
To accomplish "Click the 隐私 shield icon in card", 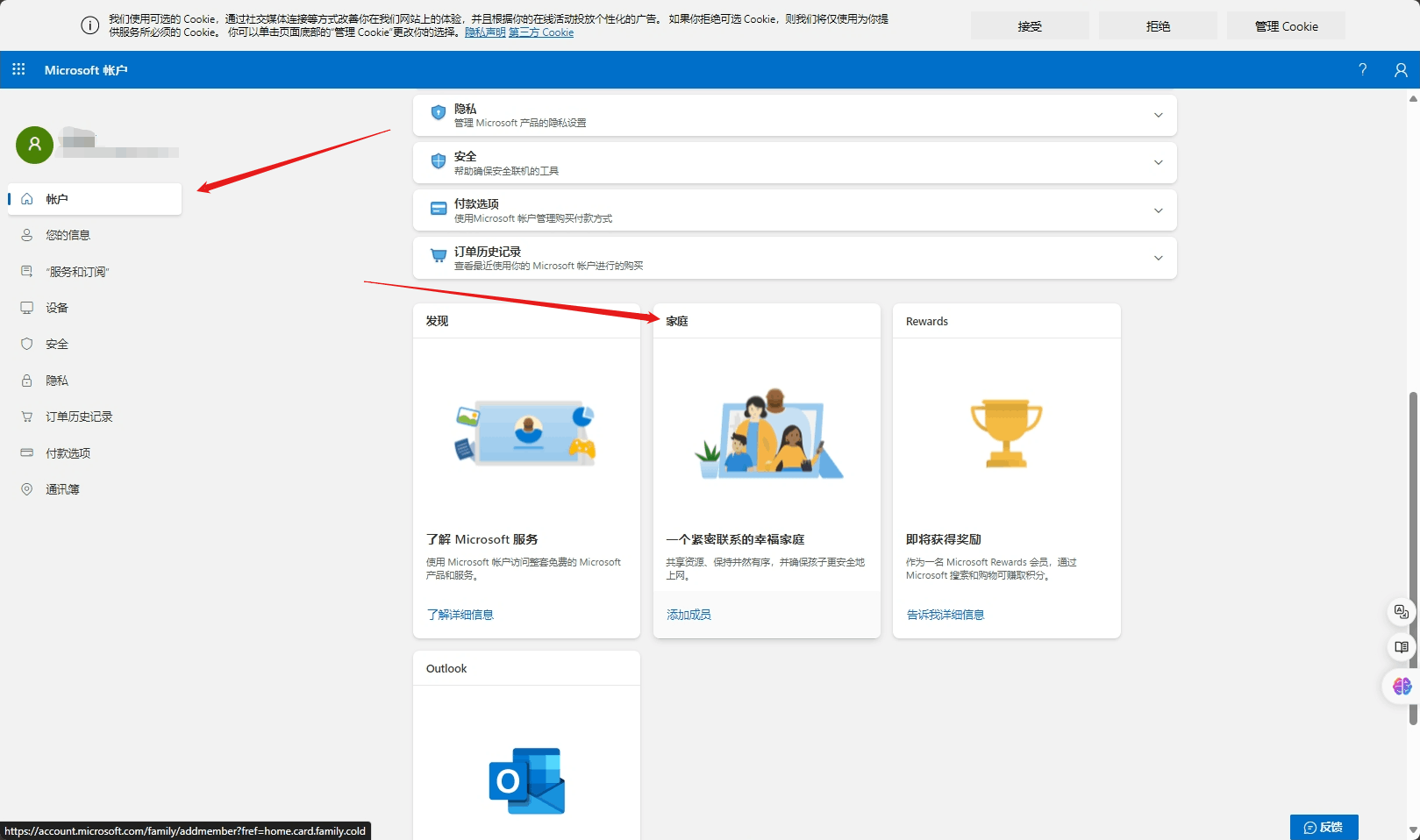I will [x=439, y=113].
